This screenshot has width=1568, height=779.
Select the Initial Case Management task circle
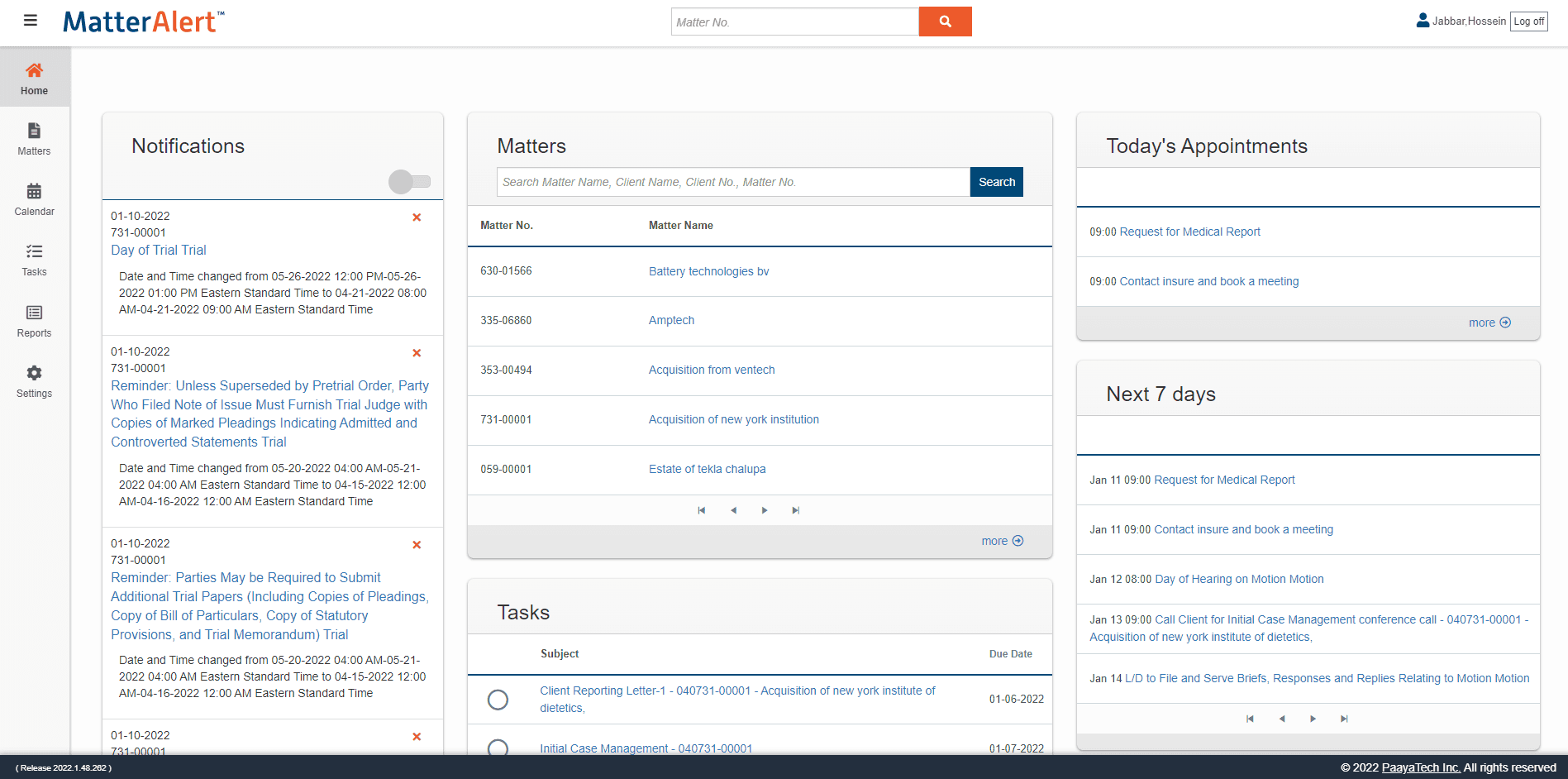click(498, 748)
